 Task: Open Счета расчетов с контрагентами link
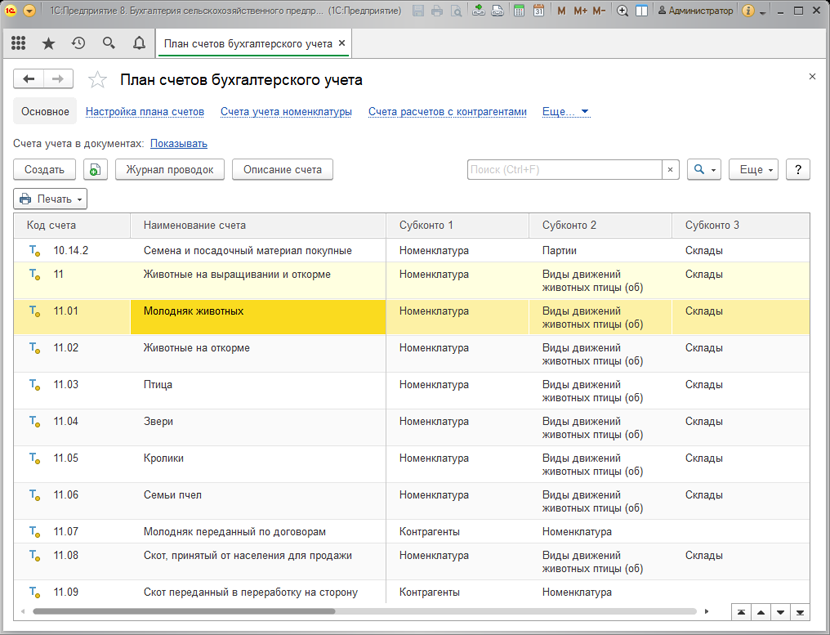447,112
